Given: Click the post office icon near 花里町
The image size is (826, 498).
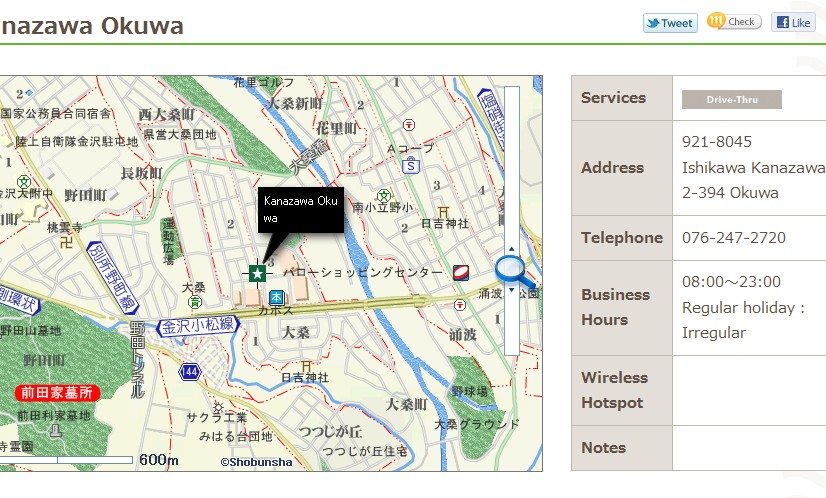Looking at the screenshot, I should pyautogui.click(x=409, y=125).
